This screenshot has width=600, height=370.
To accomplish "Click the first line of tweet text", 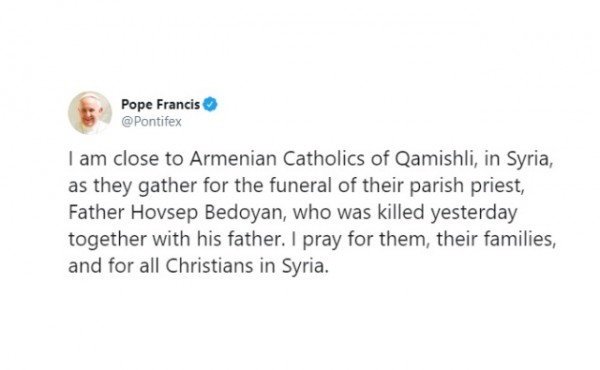I will [x=311, y=159].
